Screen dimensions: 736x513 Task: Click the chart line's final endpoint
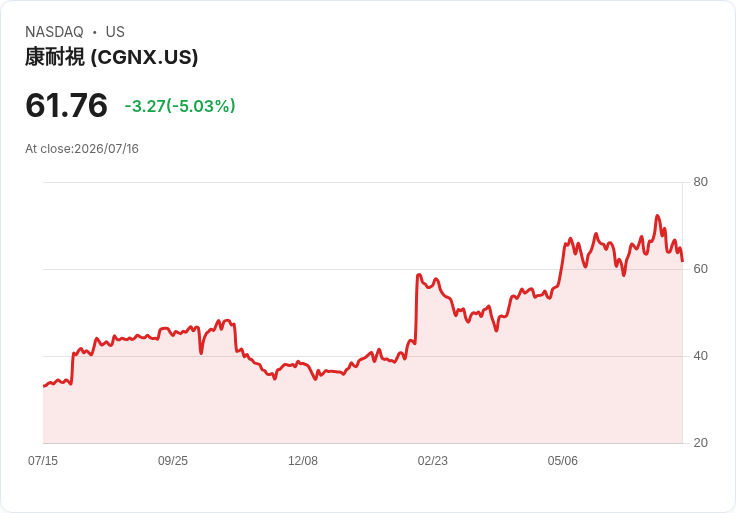point(682,261)
